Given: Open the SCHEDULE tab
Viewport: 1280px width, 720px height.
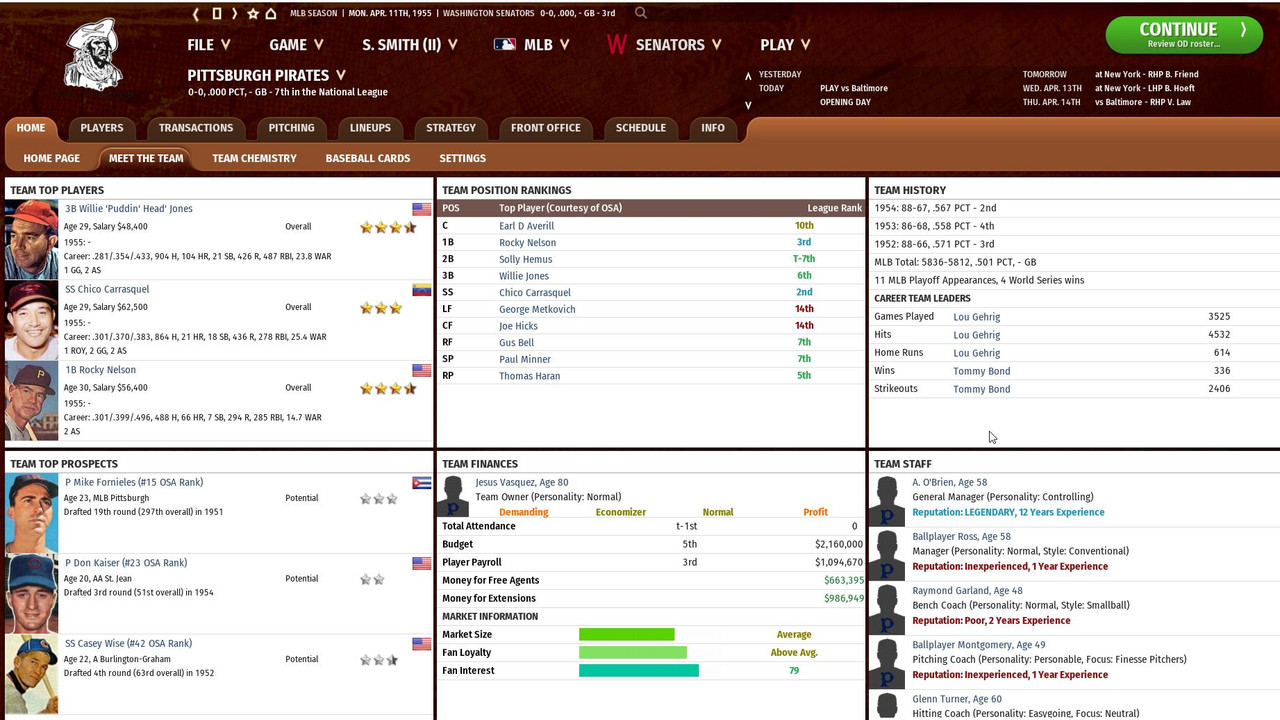Looking at the screenshot, I should 641,128.
